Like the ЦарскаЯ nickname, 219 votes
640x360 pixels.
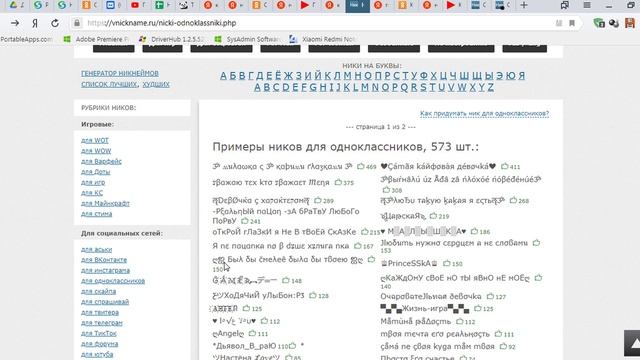pyautogui.click(x=433, y=216)
